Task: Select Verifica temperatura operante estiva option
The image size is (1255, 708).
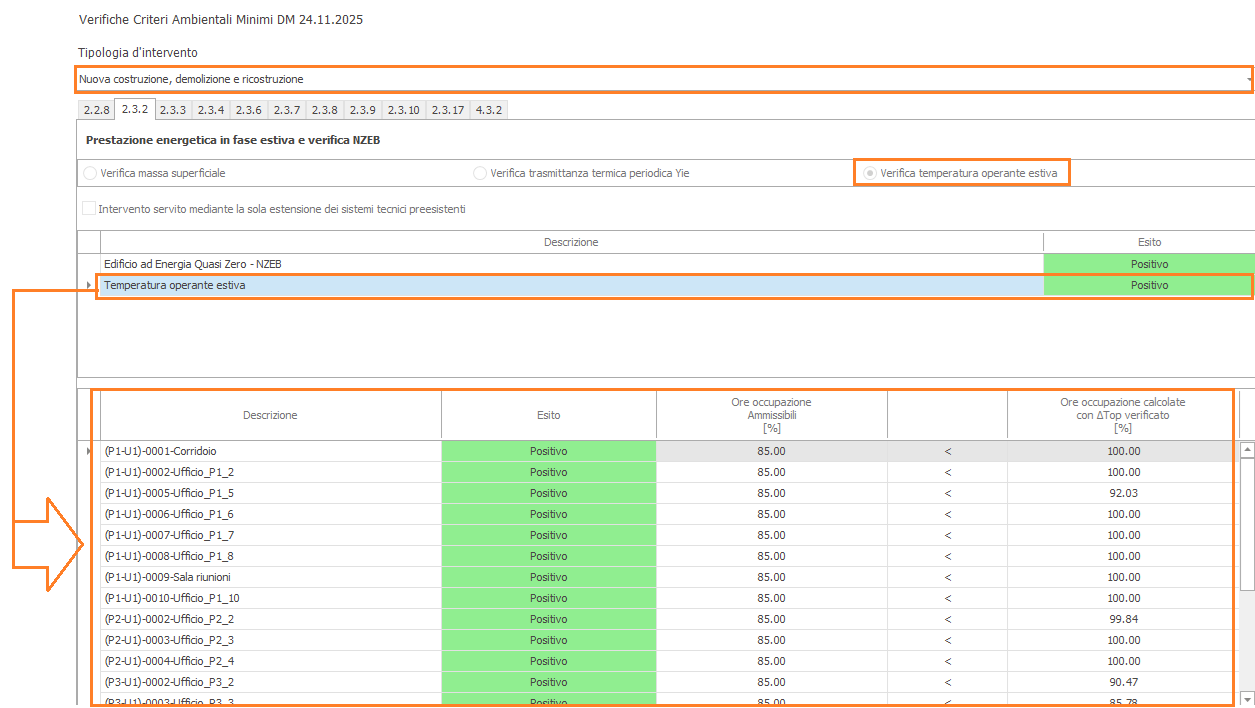Action: (871, 173)
